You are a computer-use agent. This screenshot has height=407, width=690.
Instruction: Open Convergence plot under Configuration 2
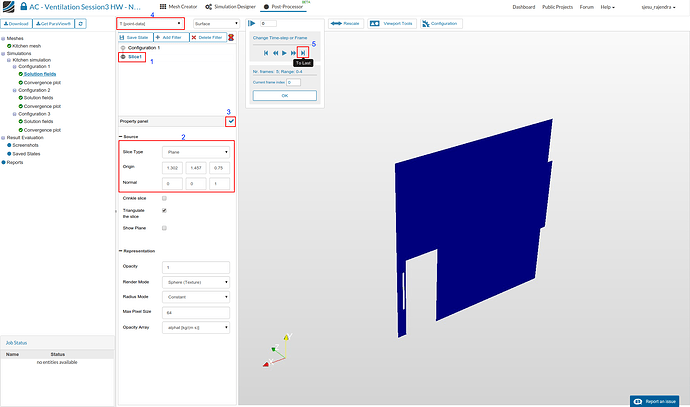tap(42, 106)
